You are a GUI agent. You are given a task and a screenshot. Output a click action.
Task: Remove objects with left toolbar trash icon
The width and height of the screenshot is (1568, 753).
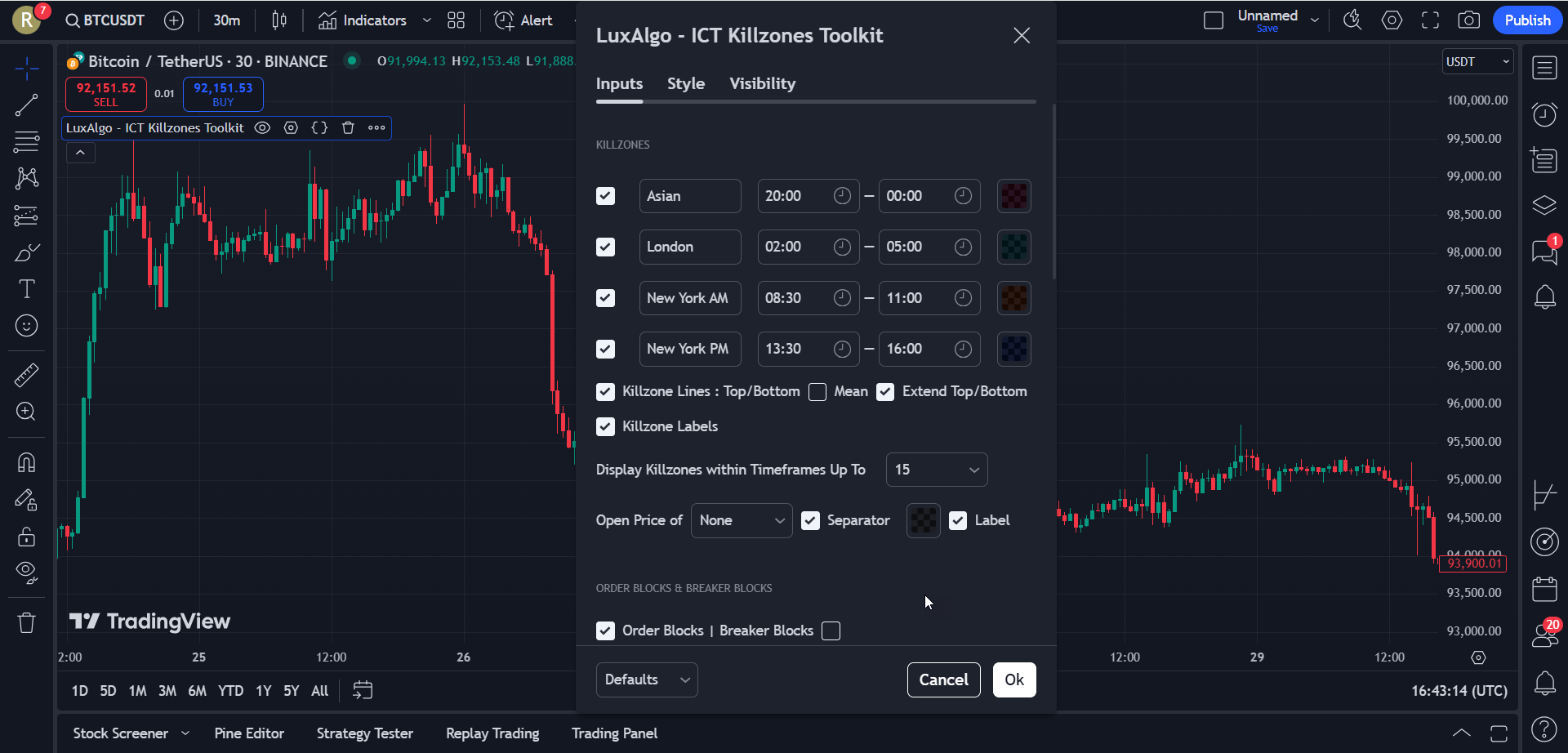(x=27, y=623)
